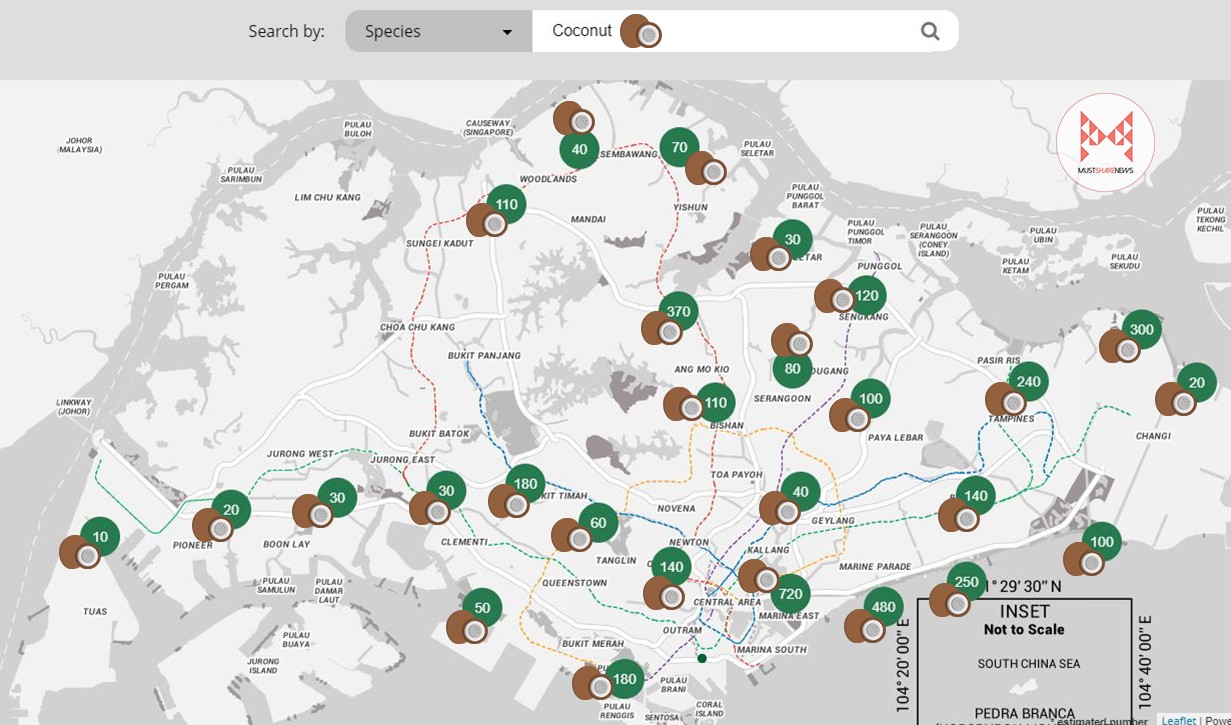The width and height of the screenshot is (1231, 725).
Task: Click the magnifier search icon
Action: click(x=930, y=31)
